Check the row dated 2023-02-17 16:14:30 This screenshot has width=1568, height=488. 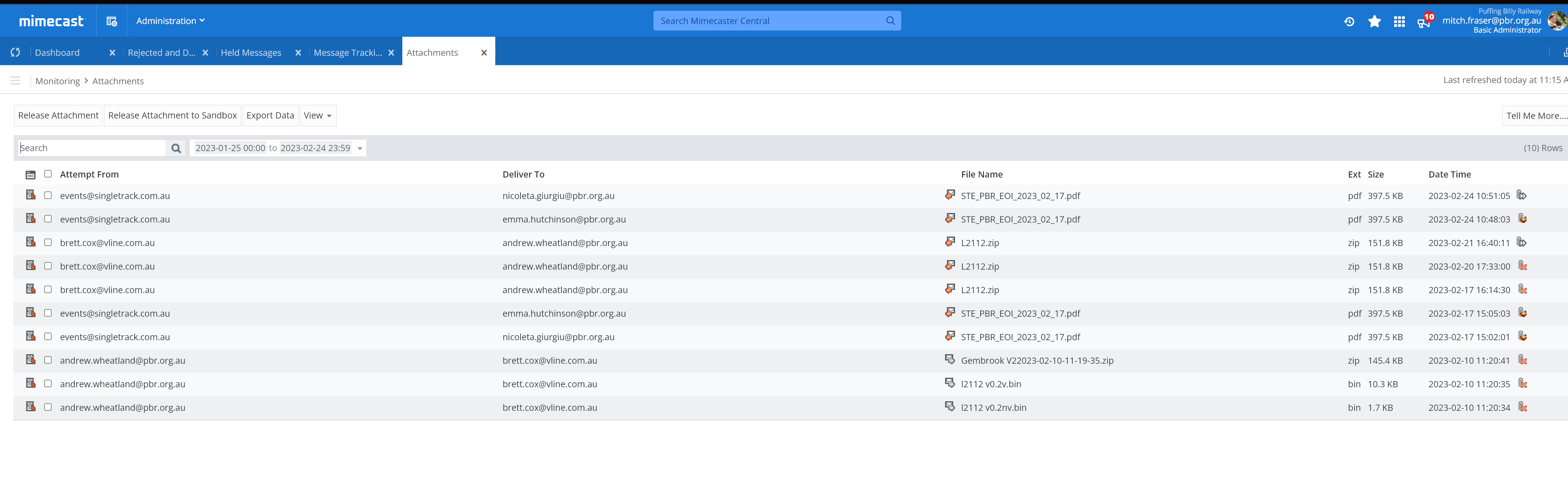tap(48, 290)
